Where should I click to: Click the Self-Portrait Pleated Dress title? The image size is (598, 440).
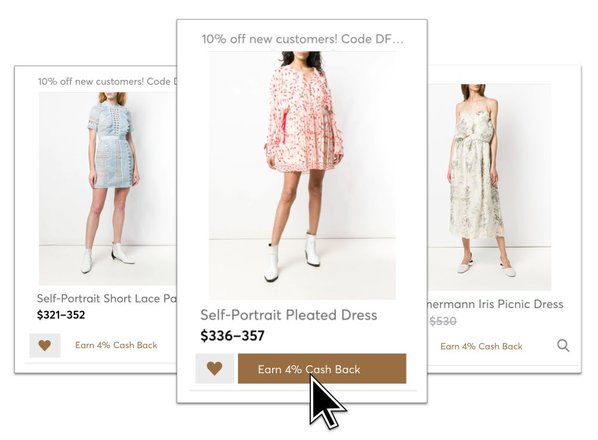pyautogui.click(x=289, y=315)
